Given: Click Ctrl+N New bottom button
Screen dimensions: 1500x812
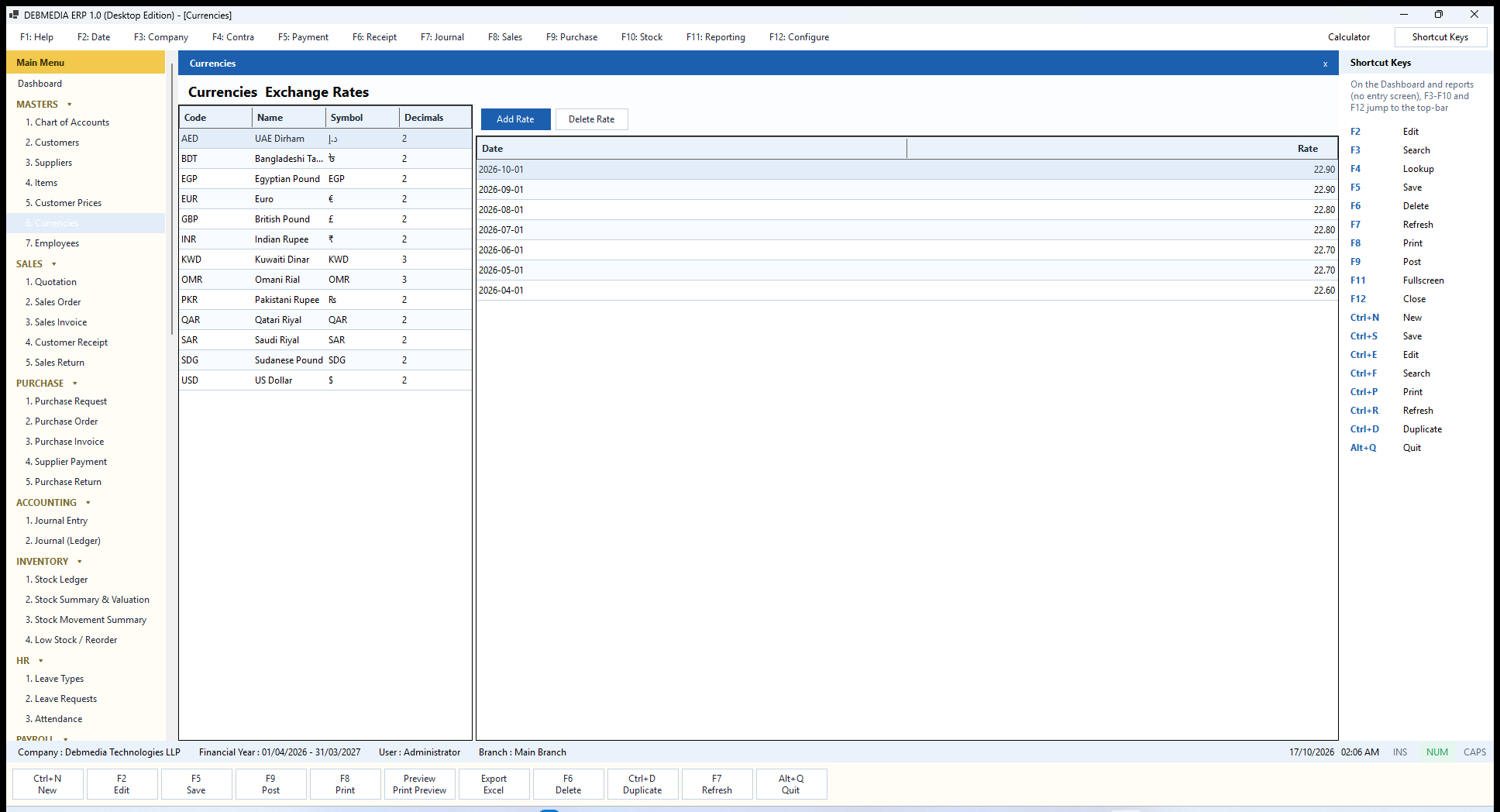Looking at the screenshot, I should pos(47,784).
